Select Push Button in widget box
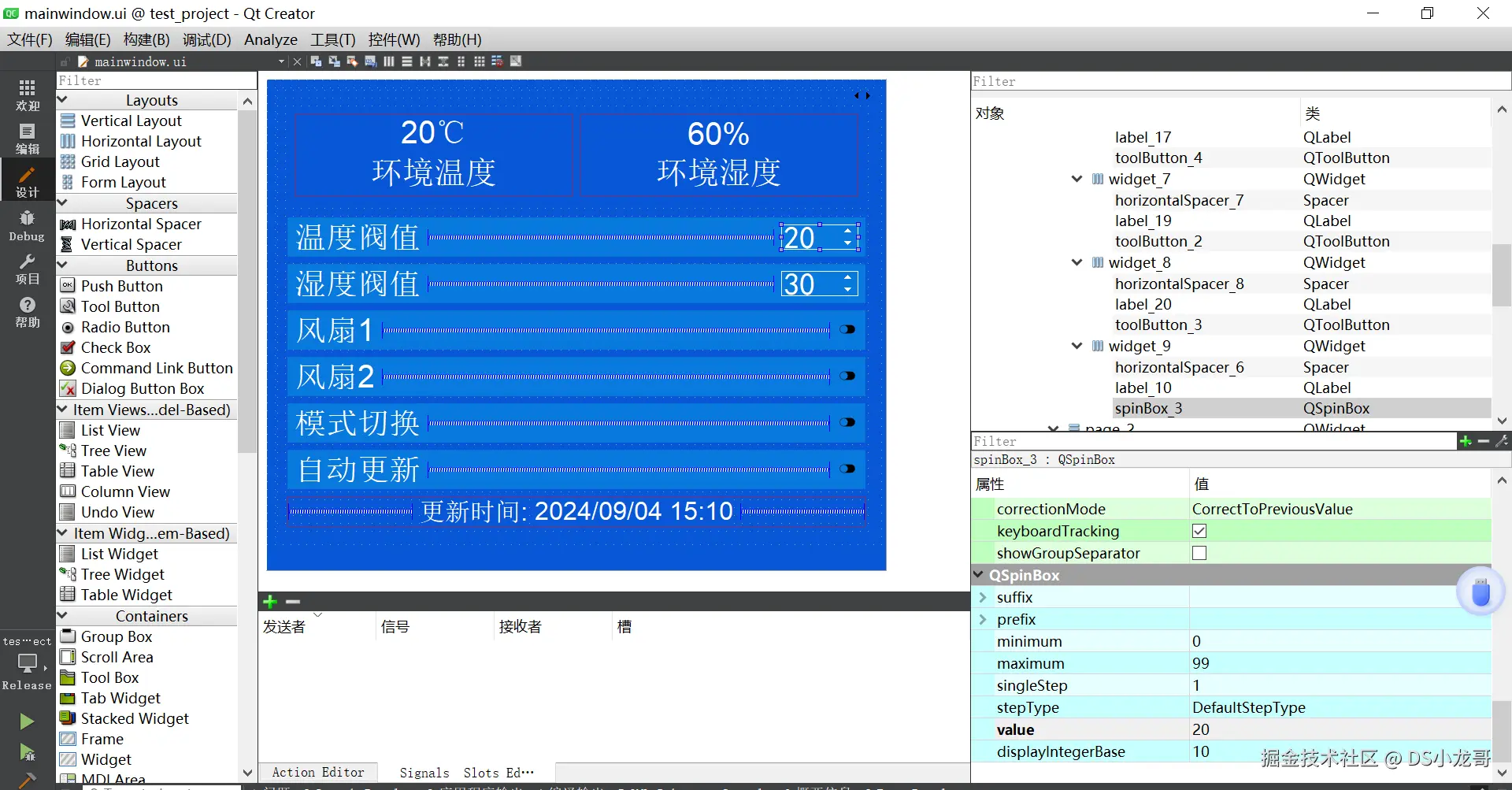Screen dimensions: 1512x790 [x=121, y=286]
